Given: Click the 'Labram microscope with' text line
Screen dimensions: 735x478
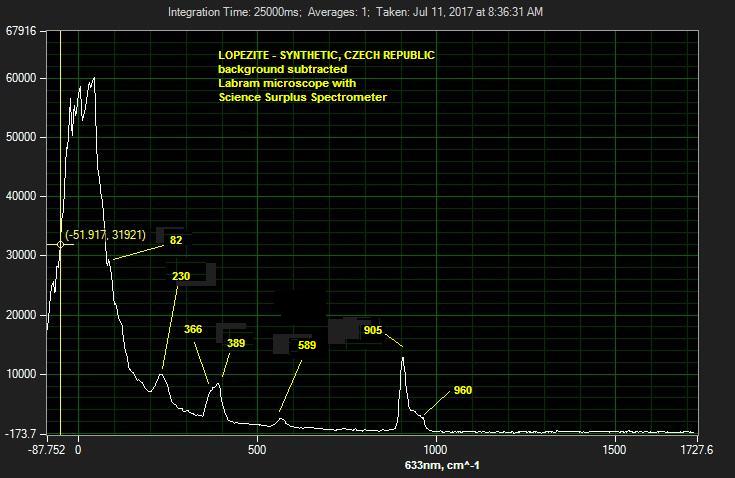Looking at the screenshot, I should 287,83.
